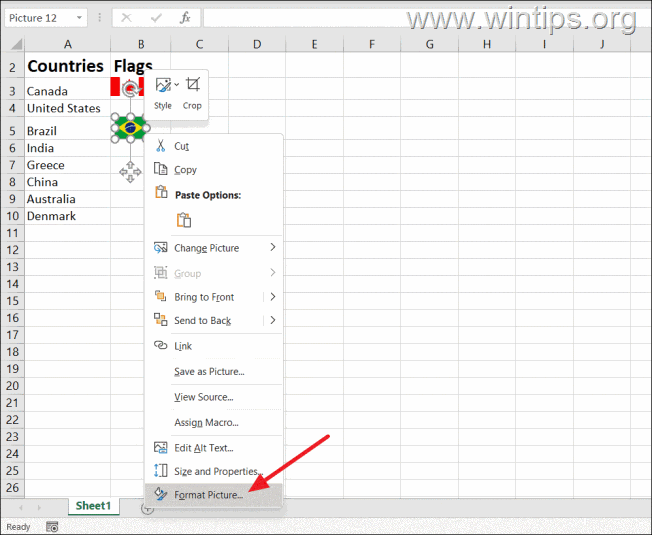The image size is (652, 535).
Task: Click the Greece cell
Action: [67, 165]
